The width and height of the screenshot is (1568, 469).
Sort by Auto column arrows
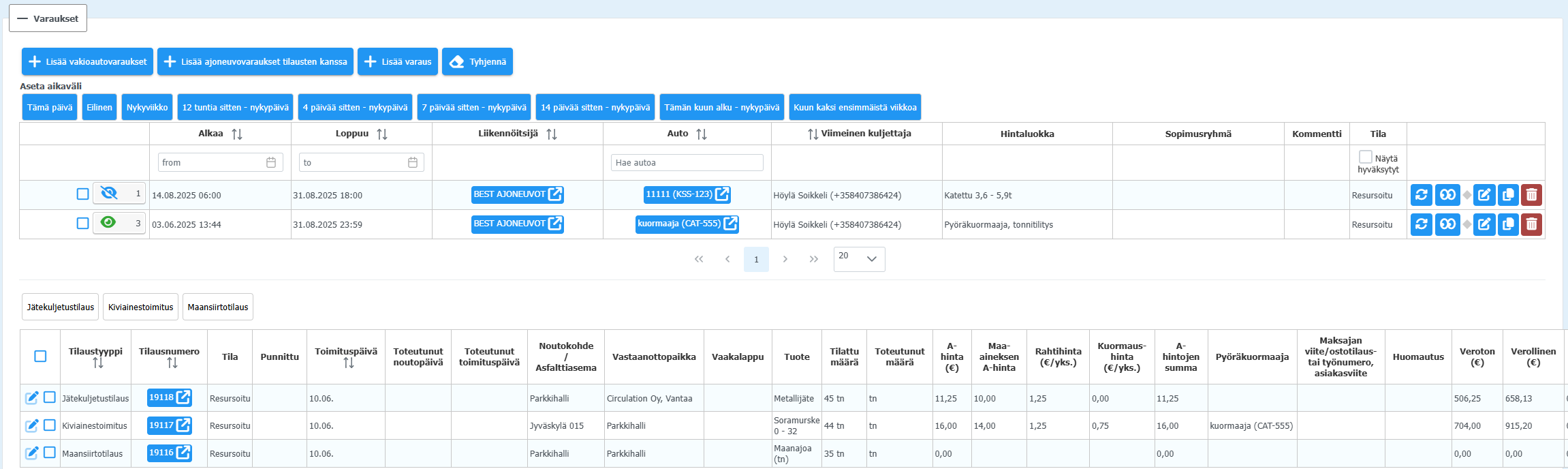(702, 134)
